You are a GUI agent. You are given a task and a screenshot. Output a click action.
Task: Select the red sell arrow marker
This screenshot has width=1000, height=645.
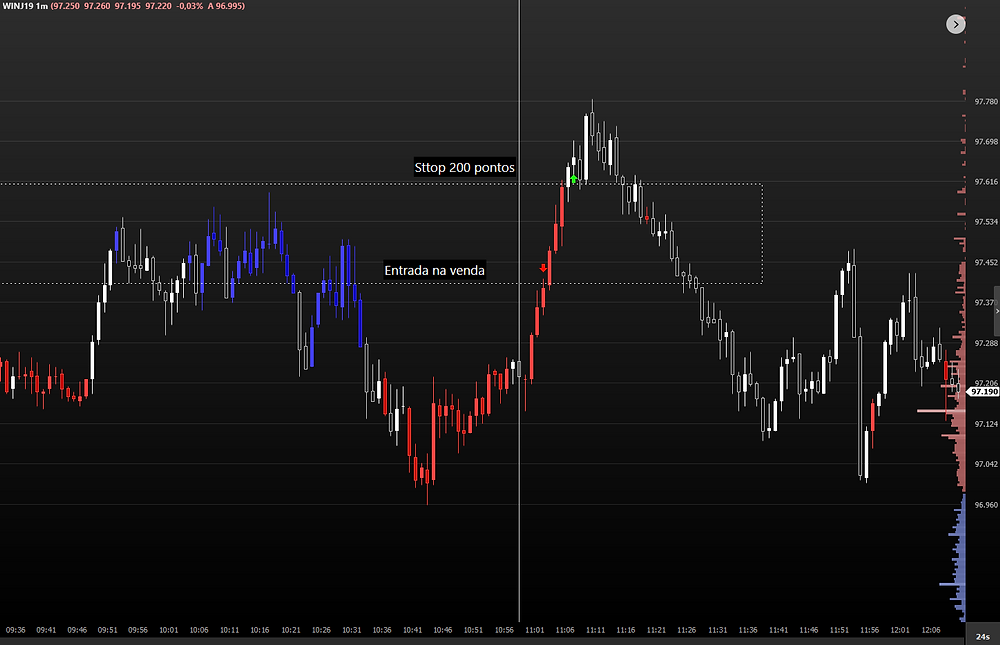[x=543, y=268]
